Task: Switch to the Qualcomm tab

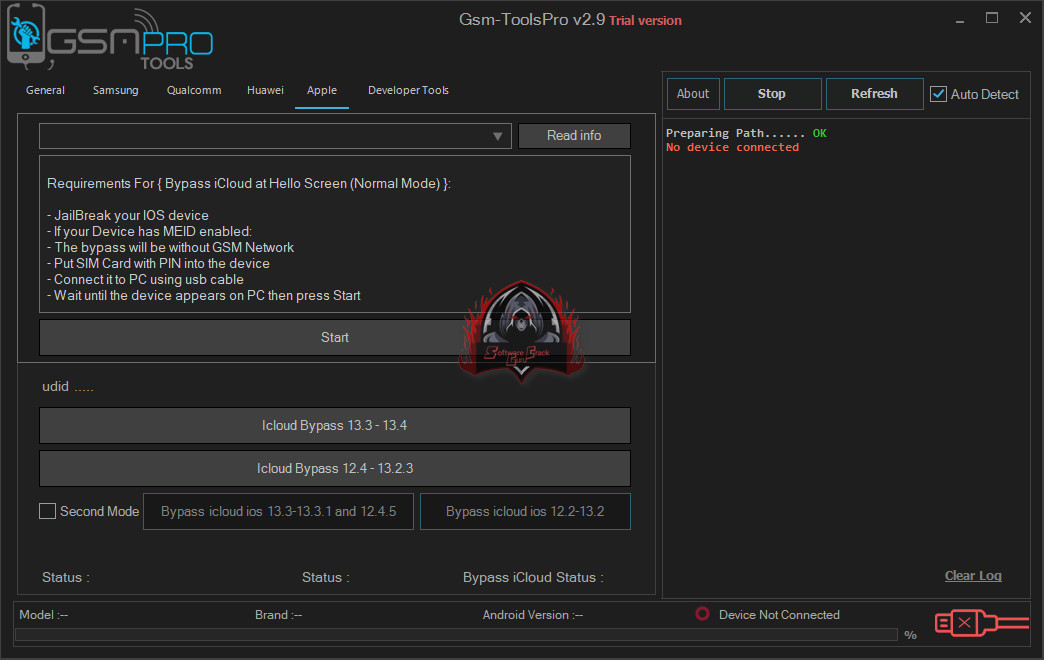Action: pyautogui.click(x=194, y=90)
